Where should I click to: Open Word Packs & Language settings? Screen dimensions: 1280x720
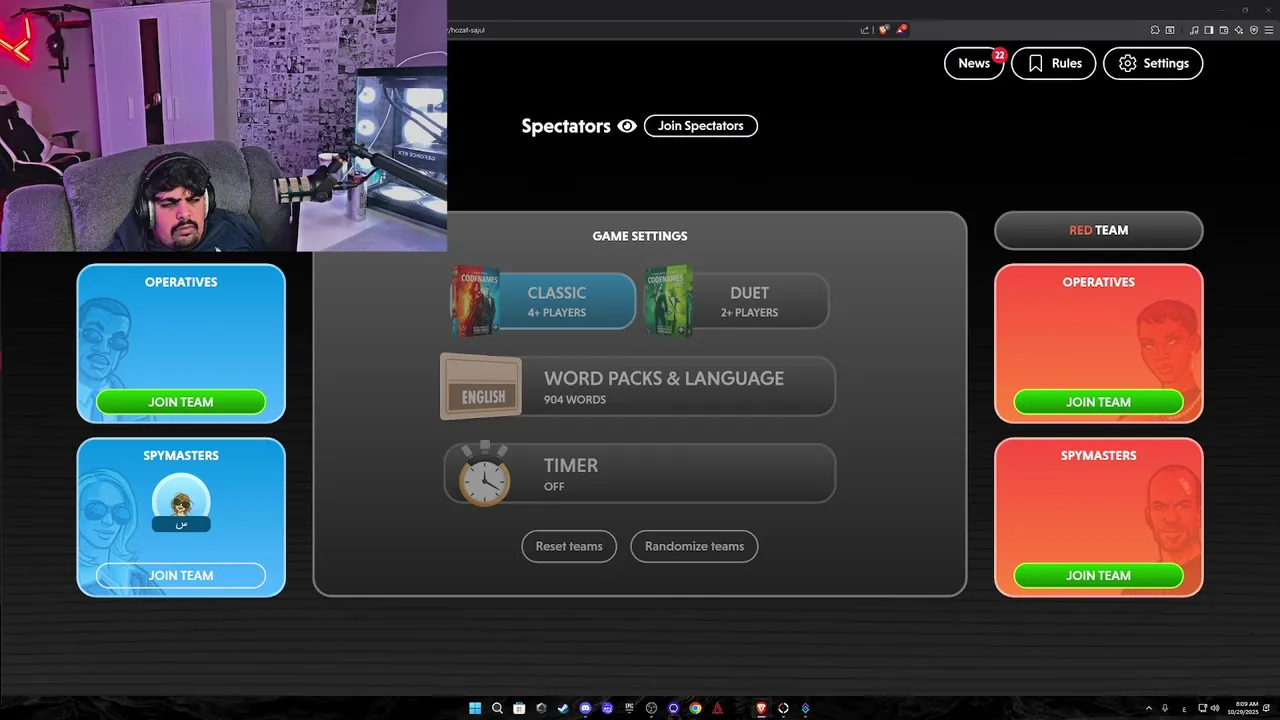[638, 386]
